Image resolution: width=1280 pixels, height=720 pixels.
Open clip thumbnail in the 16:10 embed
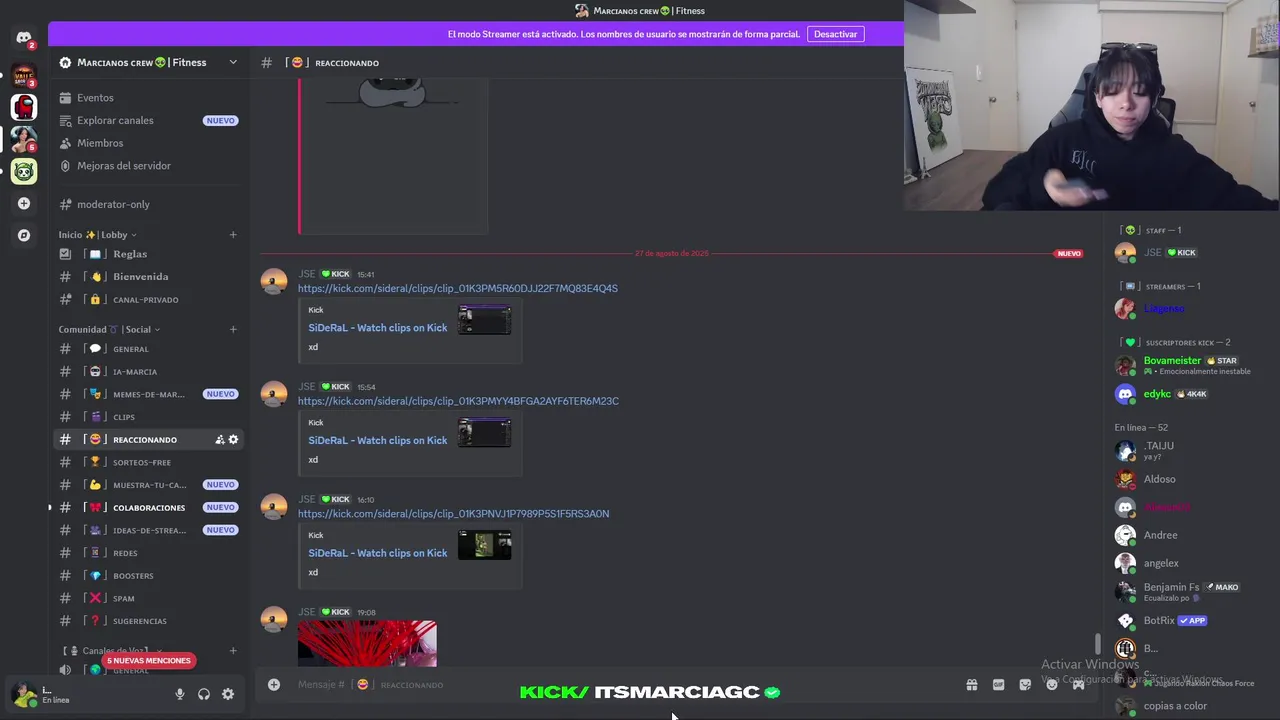(x=485, y=545)
